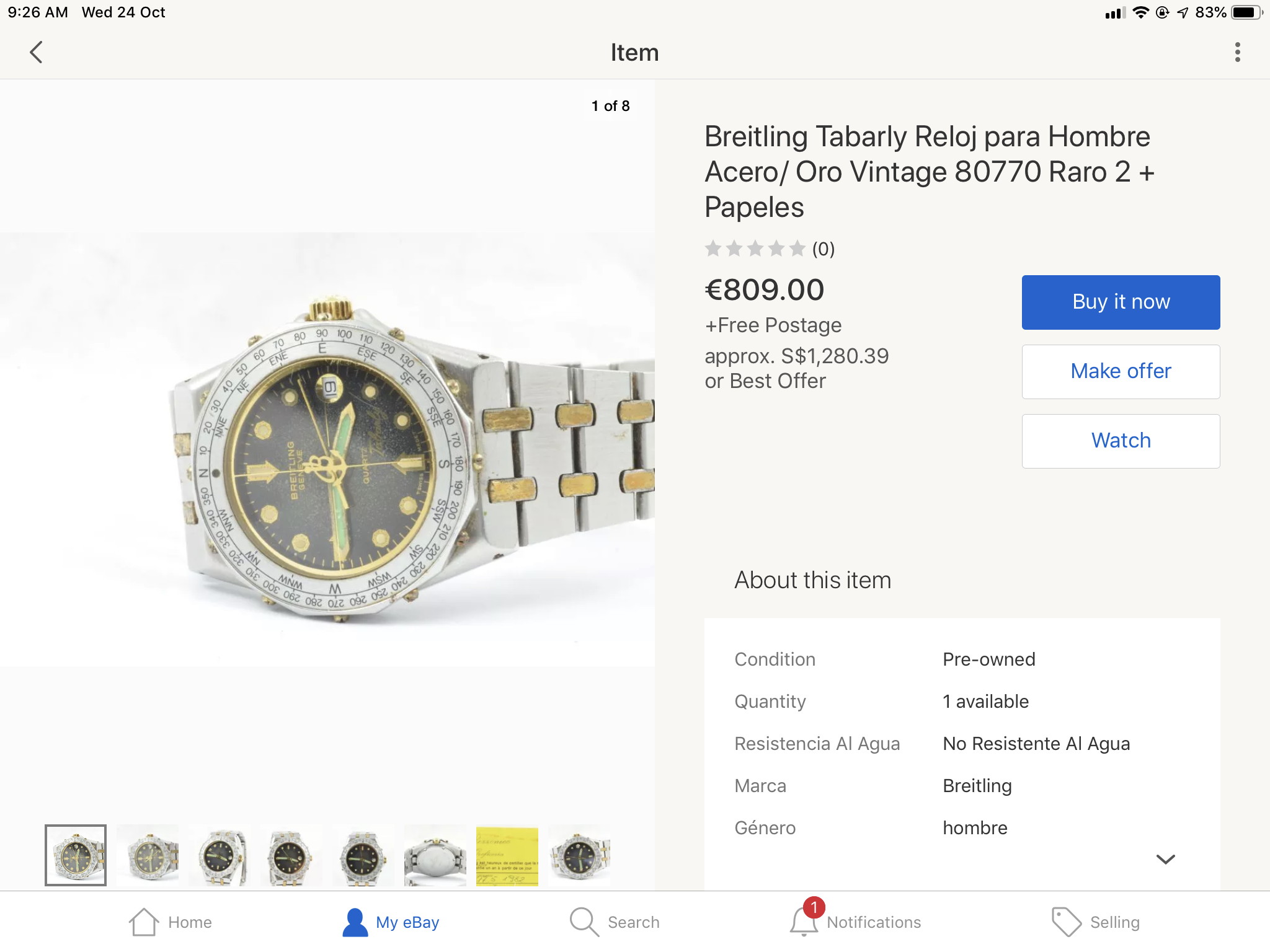Add the item via Watch button
Viewport: 1270px width, 952px height.
(1121, 441)
